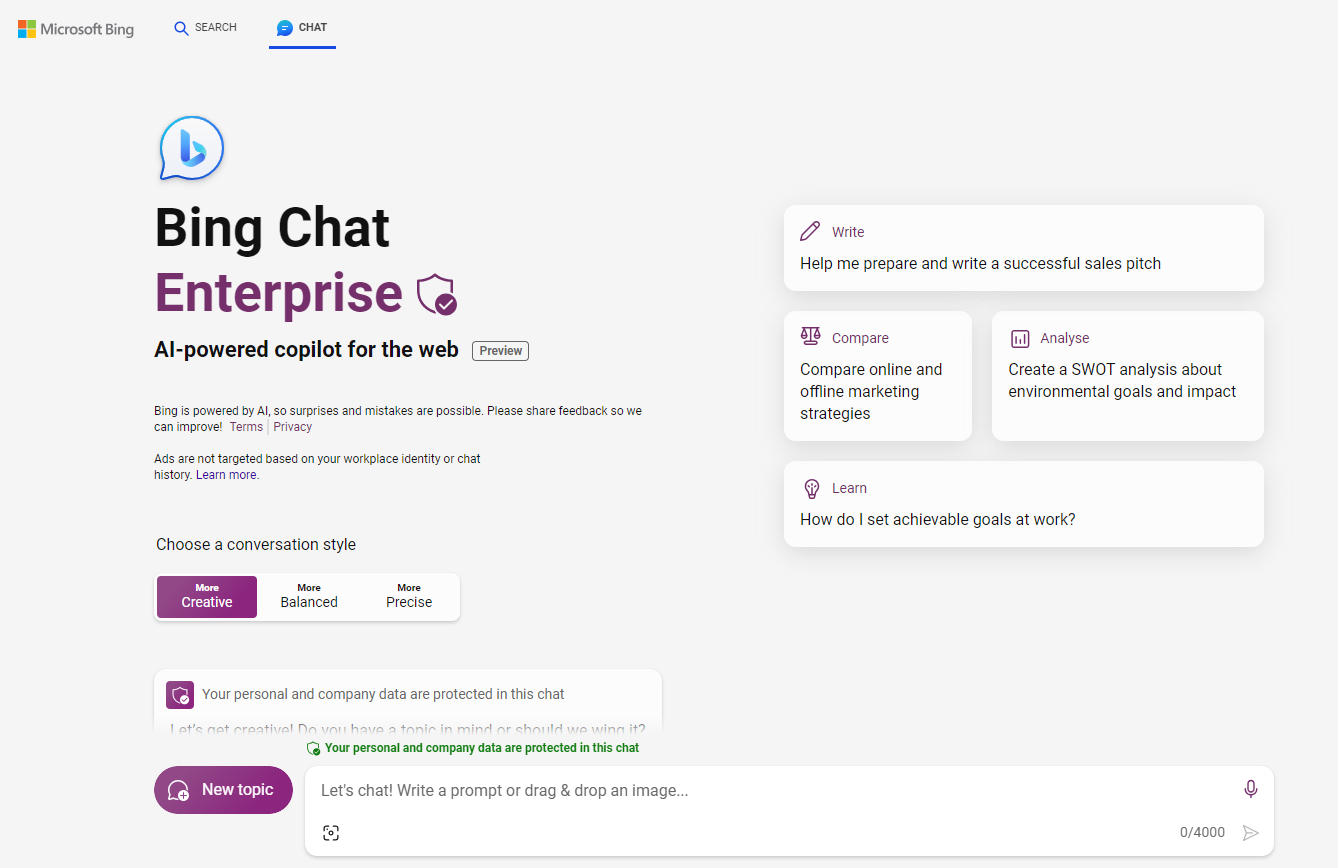Click the Write pencil icon

(x=810, y=231)
